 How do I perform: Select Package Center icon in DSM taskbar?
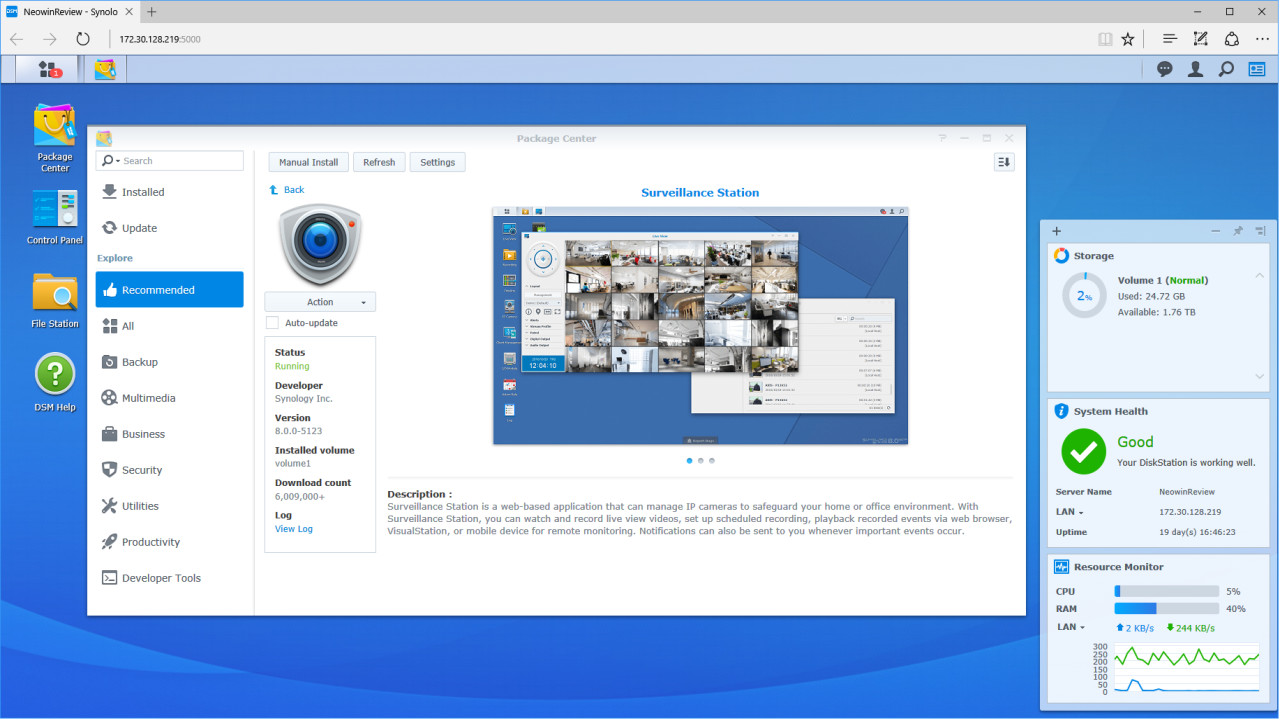point(104,69)
